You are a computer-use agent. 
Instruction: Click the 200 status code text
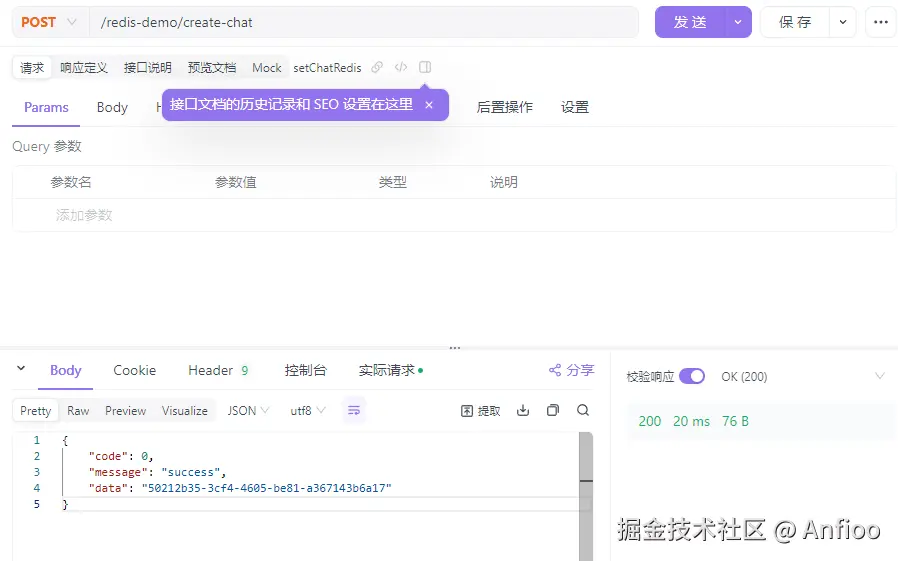tap(649, 421)
